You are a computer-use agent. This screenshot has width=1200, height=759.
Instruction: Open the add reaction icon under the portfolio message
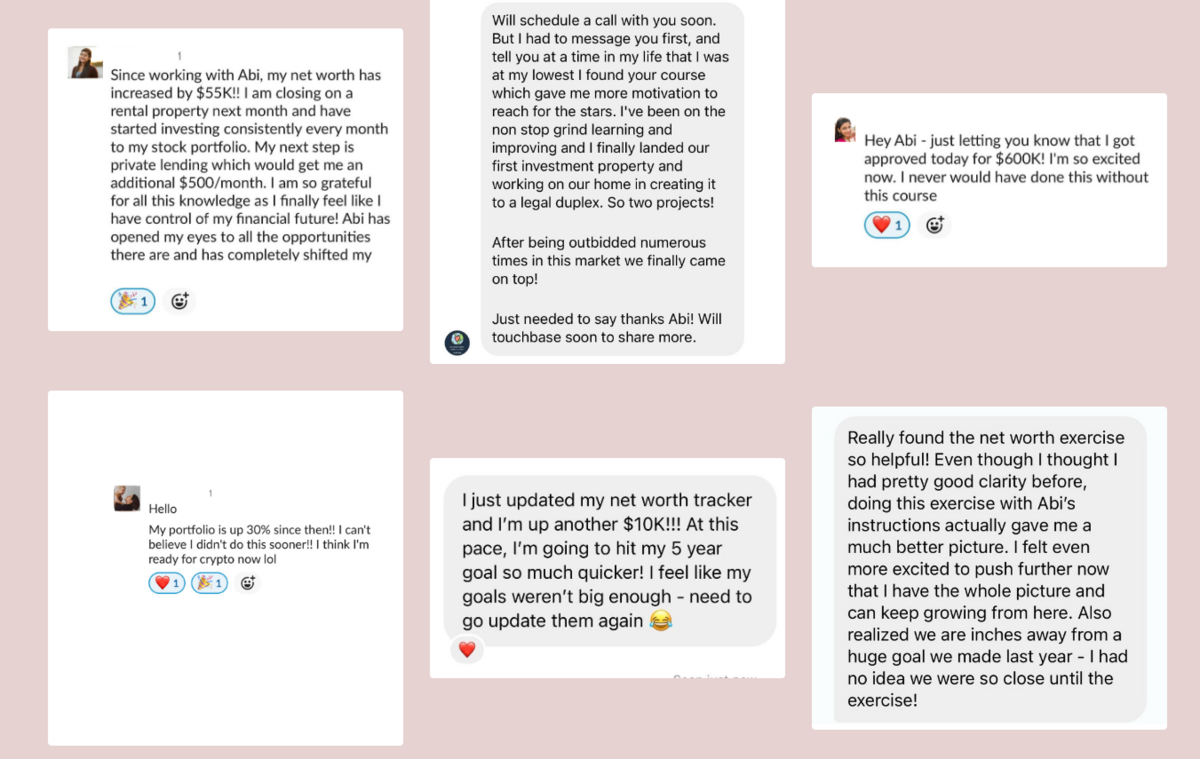(x=248, y=583)
